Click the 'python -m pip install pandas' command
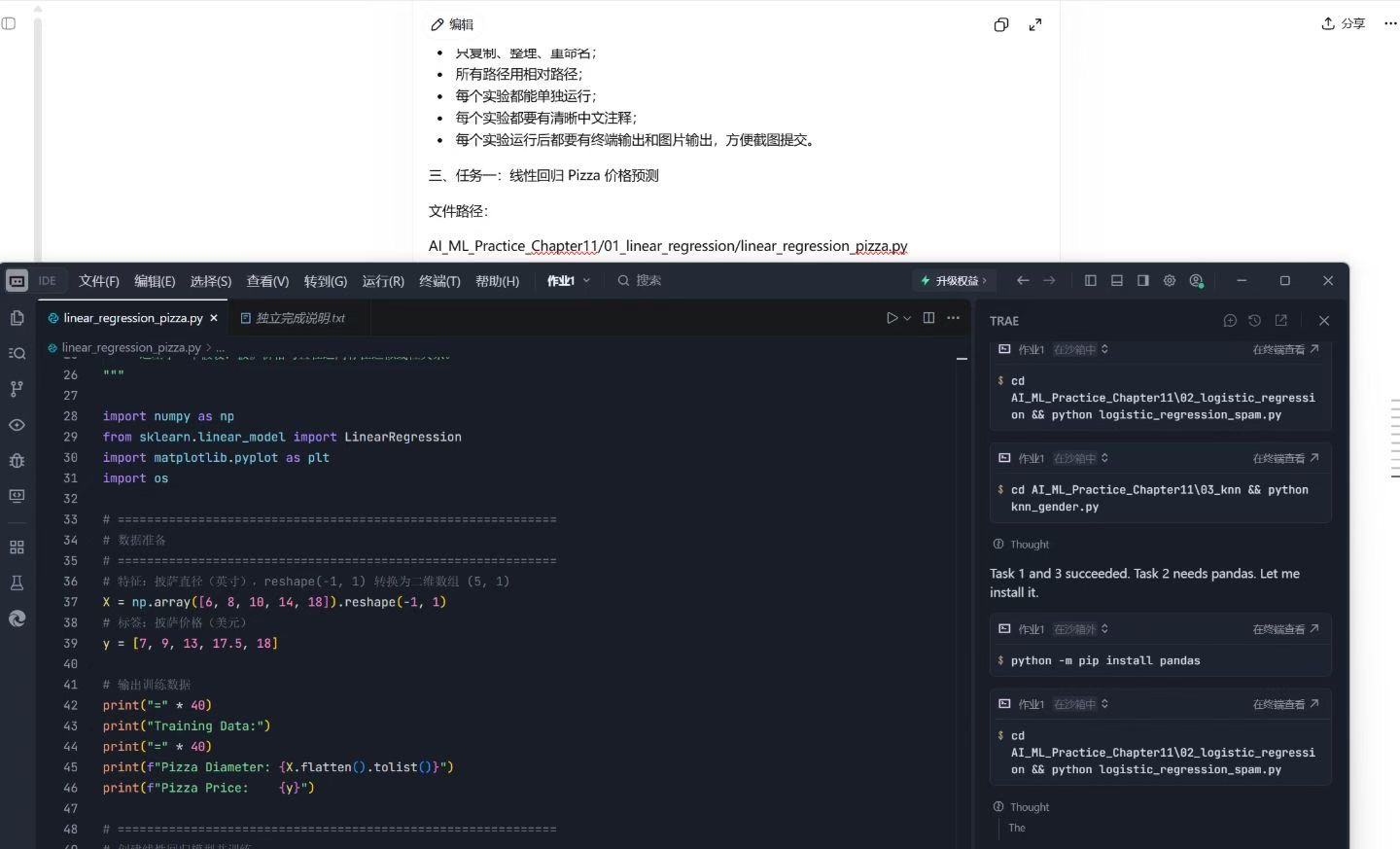 [1105, 660]
